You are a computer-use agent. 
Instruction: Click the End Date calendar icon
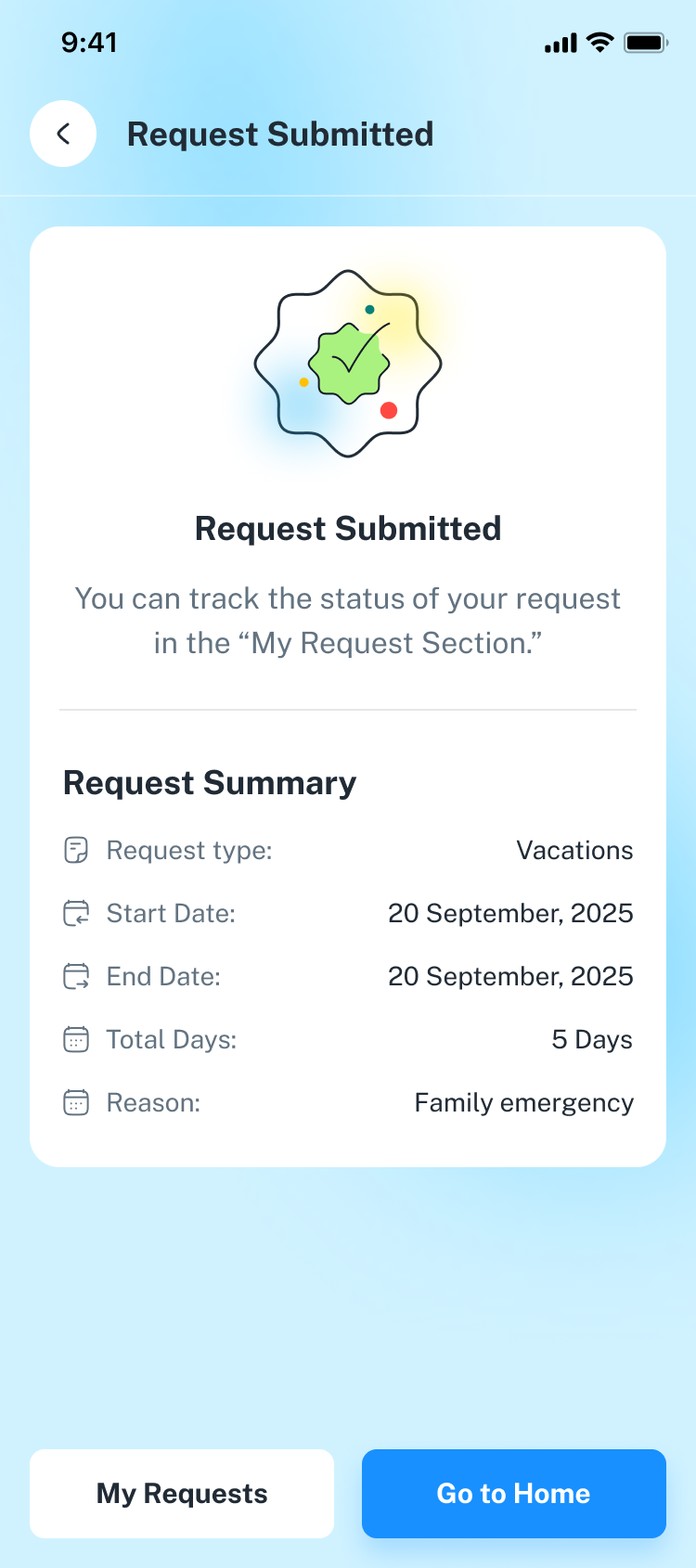point(76,976)
